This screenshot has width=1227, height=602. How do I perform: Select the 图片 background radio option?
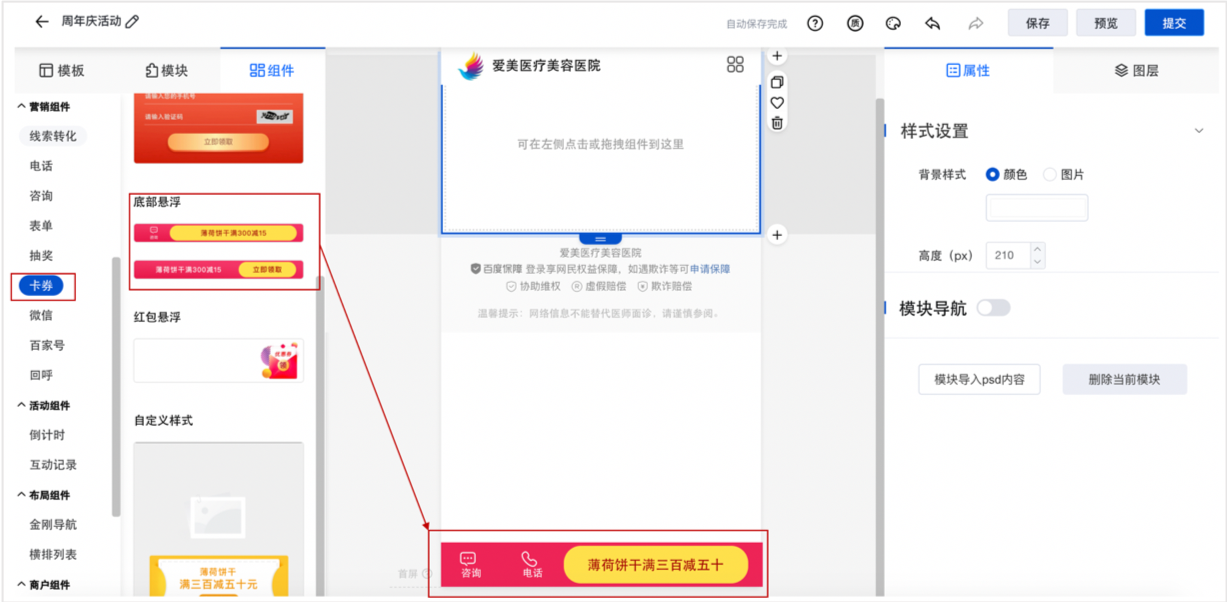pos(1050,174)
